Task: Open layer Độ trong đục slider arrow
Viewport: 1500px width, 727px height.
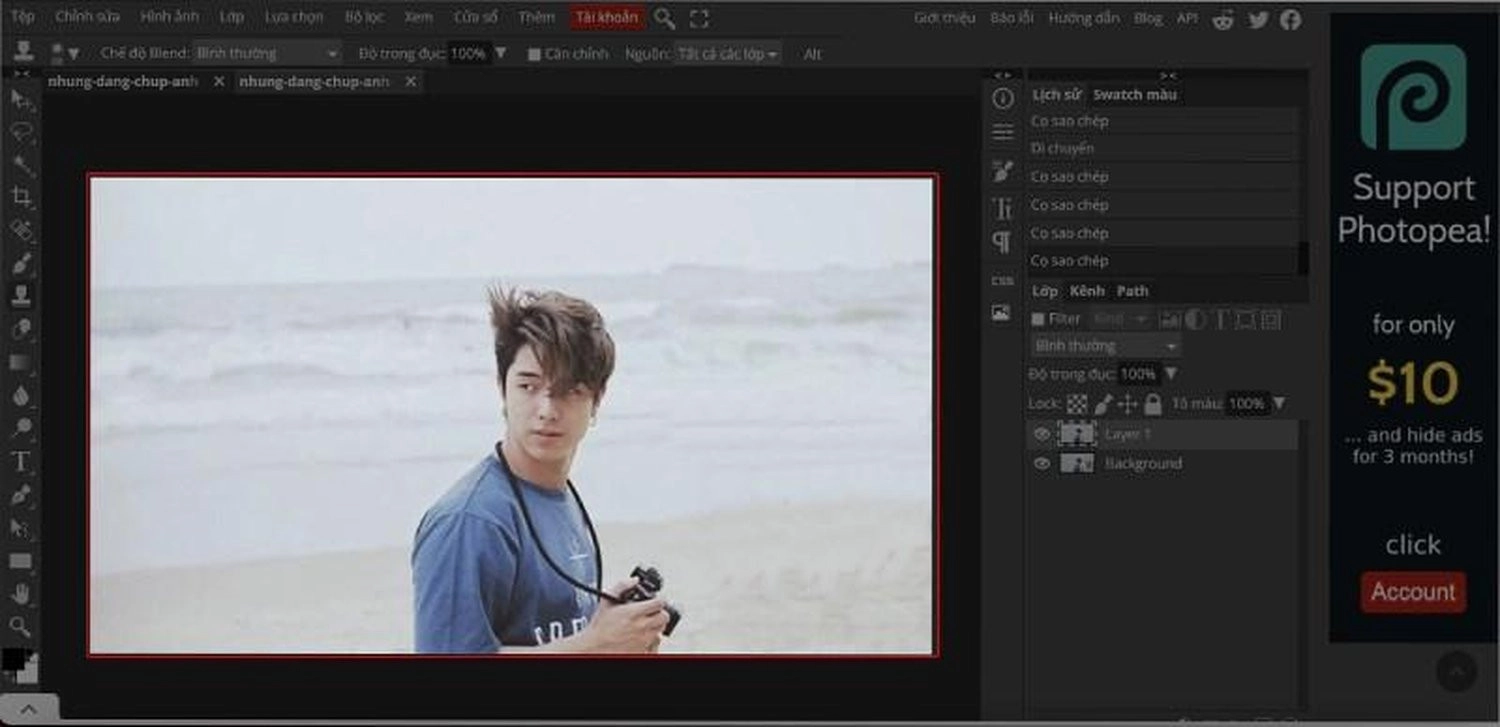Action: [1171, 374]
